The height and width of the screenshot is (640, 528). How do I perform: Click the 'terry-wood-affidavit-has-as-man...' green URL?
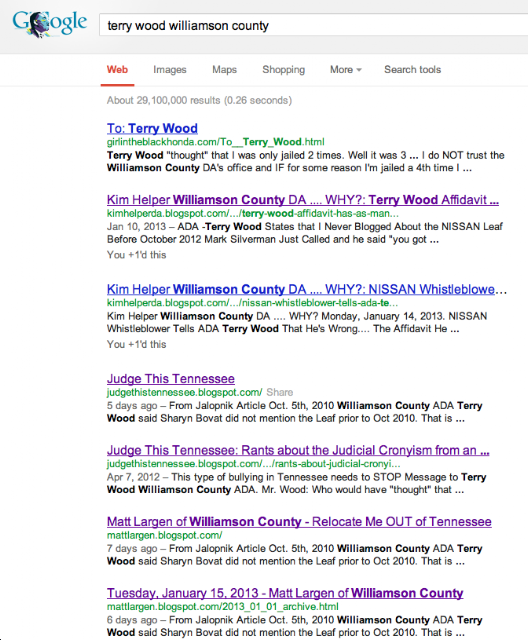pyautogui.click(x=253, y=213)
